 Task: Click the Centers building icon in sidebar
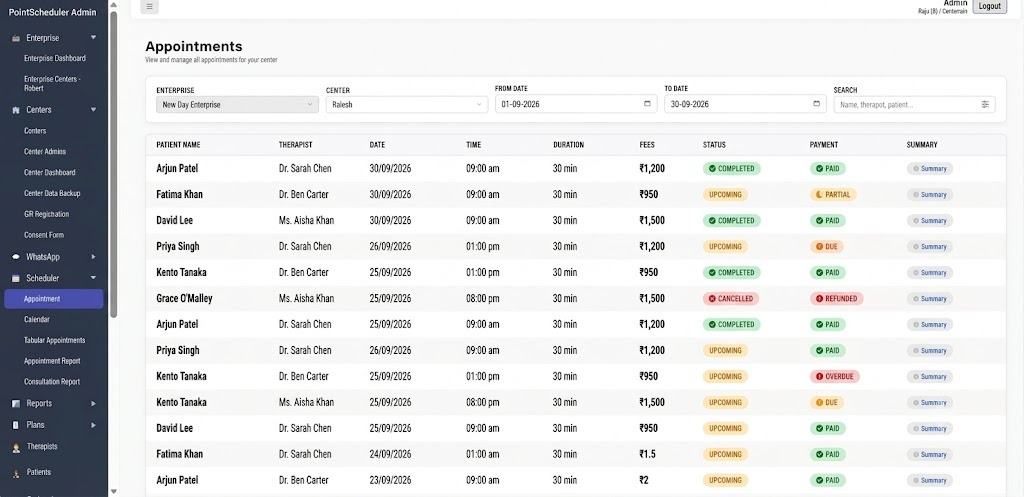coord(16,110)
